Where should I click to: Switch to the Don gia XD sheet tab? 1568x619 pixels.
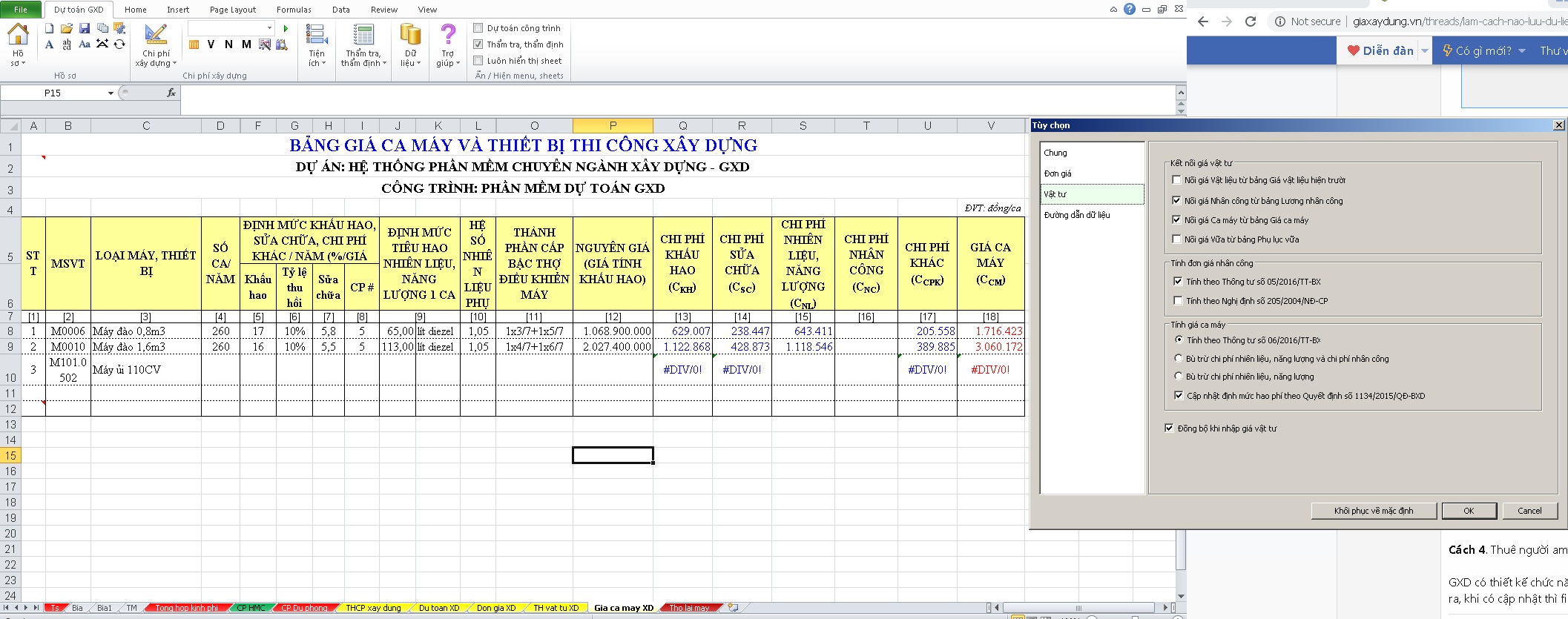(495, 608)
